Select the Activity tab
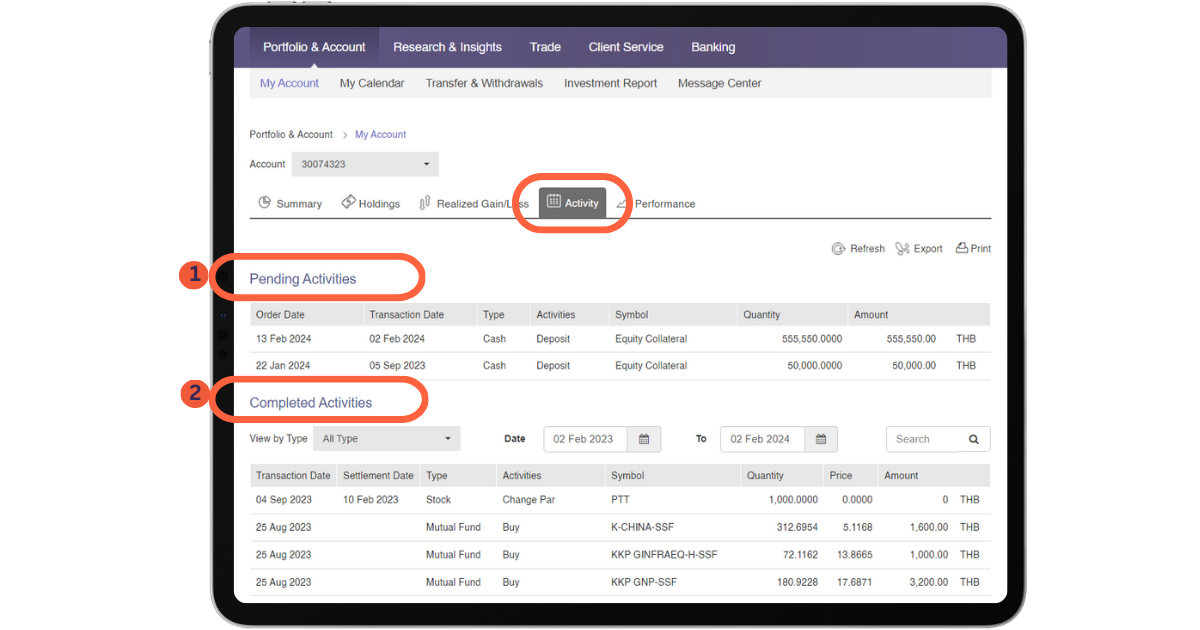The image size is (1200, 630). [x=572, y=203]
